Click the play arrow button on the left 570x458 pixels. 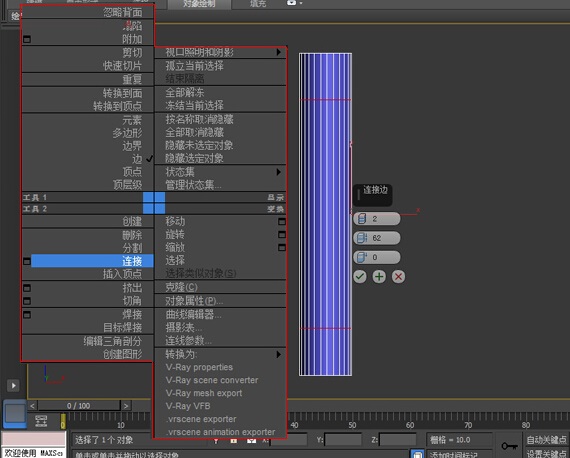[13, 385]
